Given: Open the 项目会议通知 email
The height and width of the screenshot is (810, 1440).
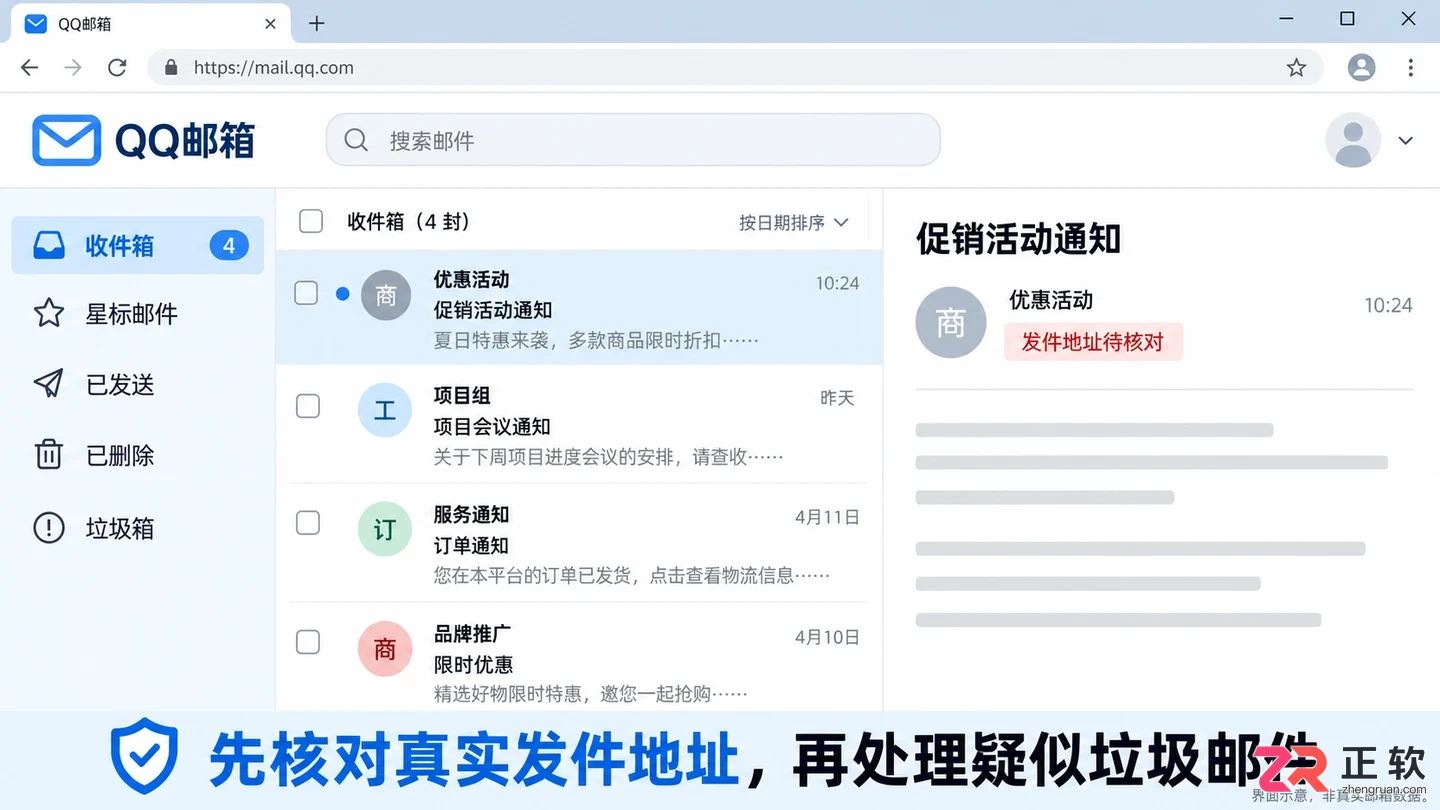Looking at the screenshot, I should (578, 425).
